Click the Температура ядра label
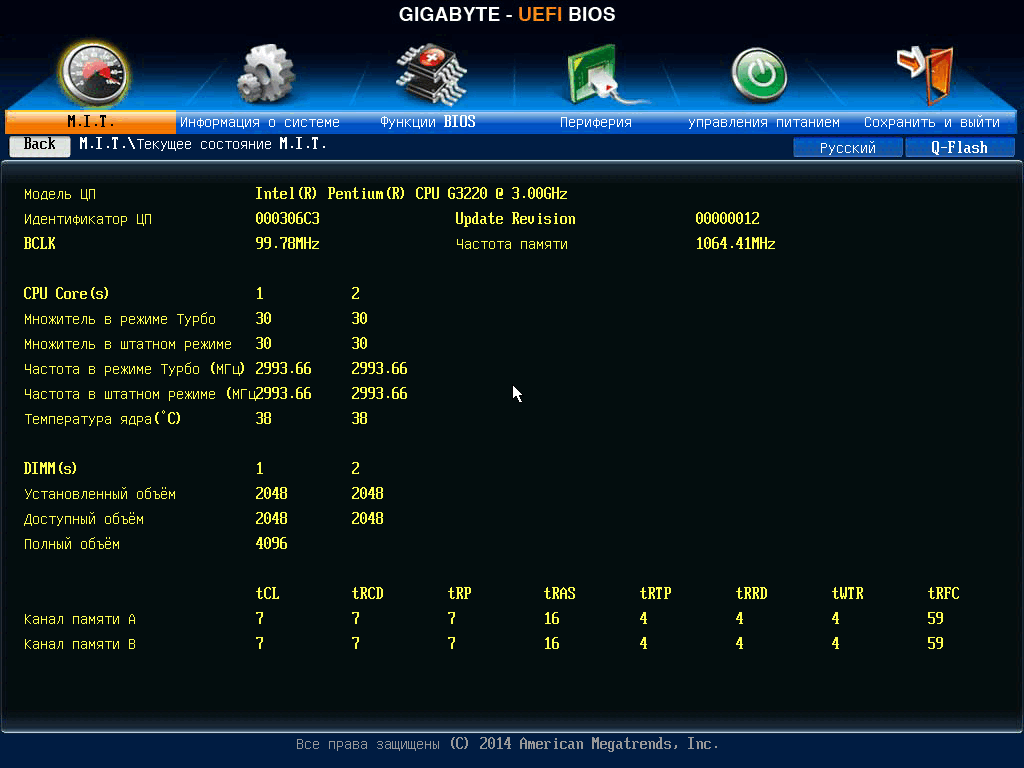The height and width of the screenshot is (768, 1024). 102,419
